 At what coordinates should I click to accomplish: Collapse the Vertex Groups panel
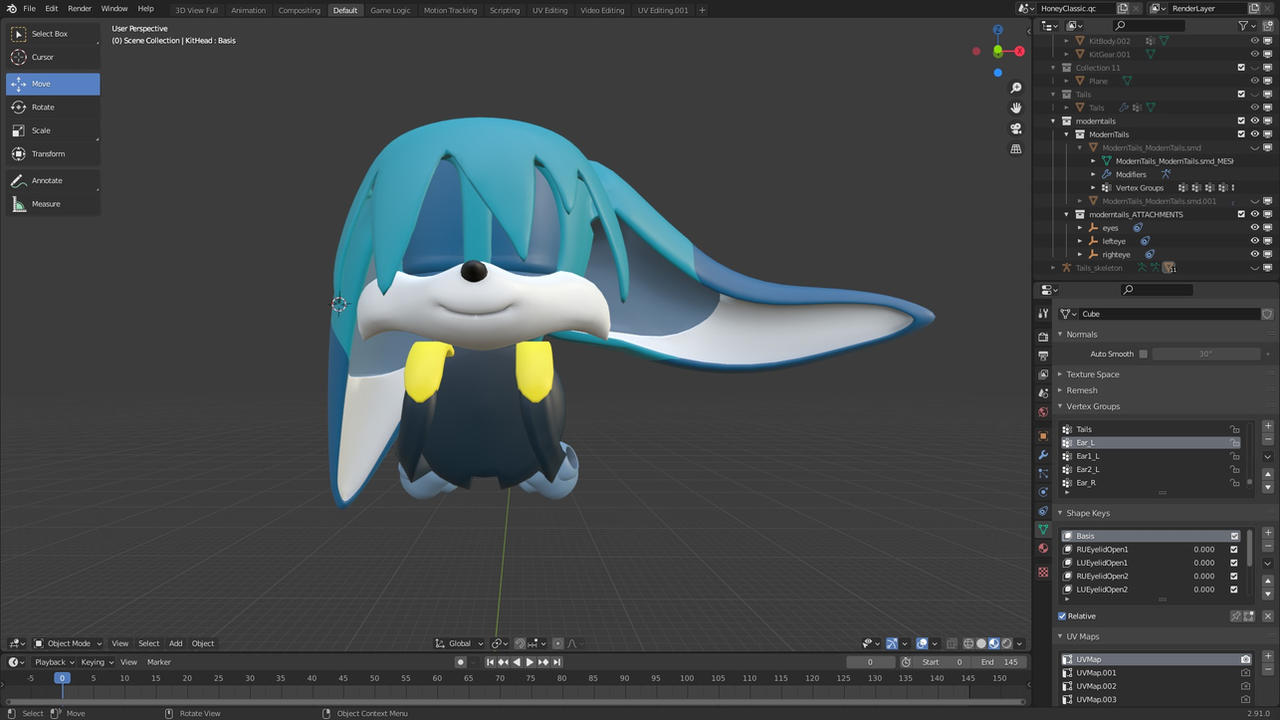pyautogui.click(x=1090, y=406)
